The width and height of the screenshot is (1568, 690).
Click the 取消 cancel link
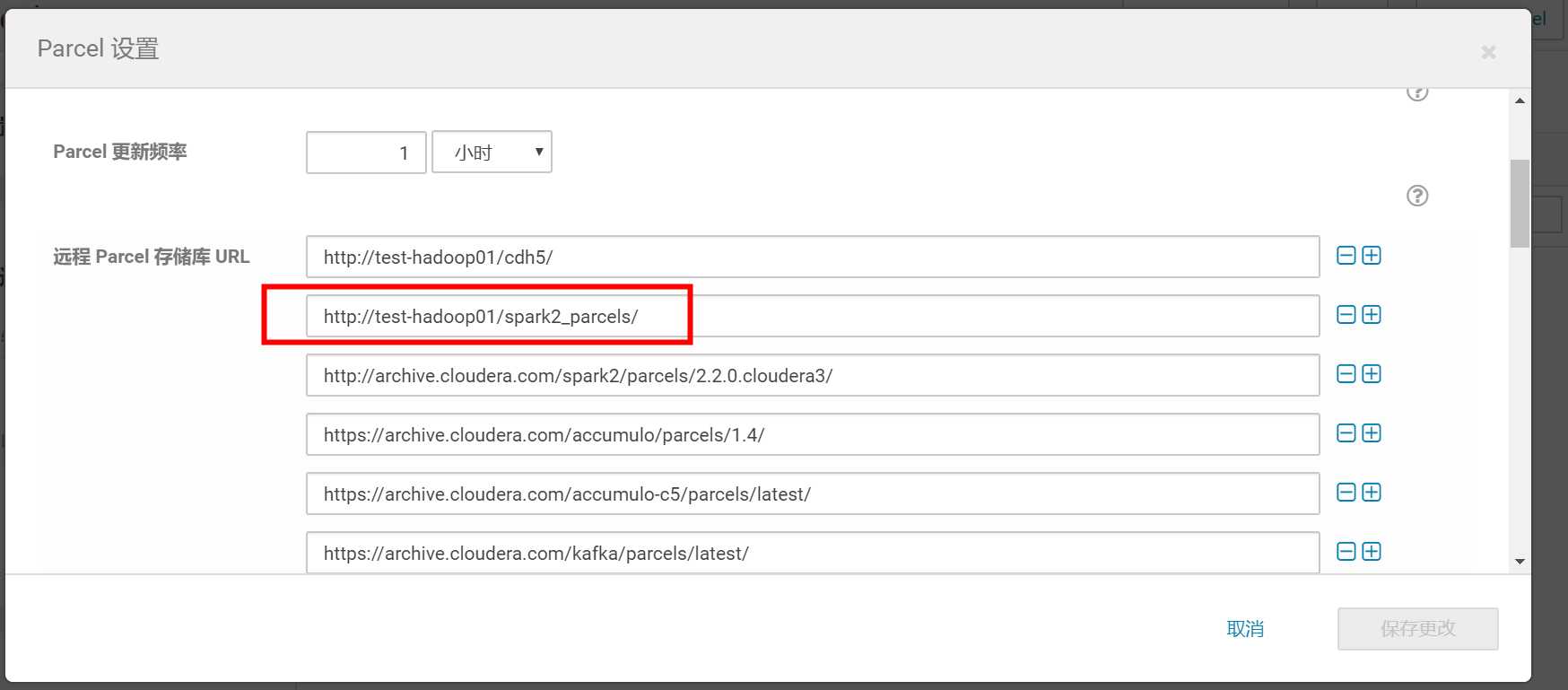[1245, 629]
